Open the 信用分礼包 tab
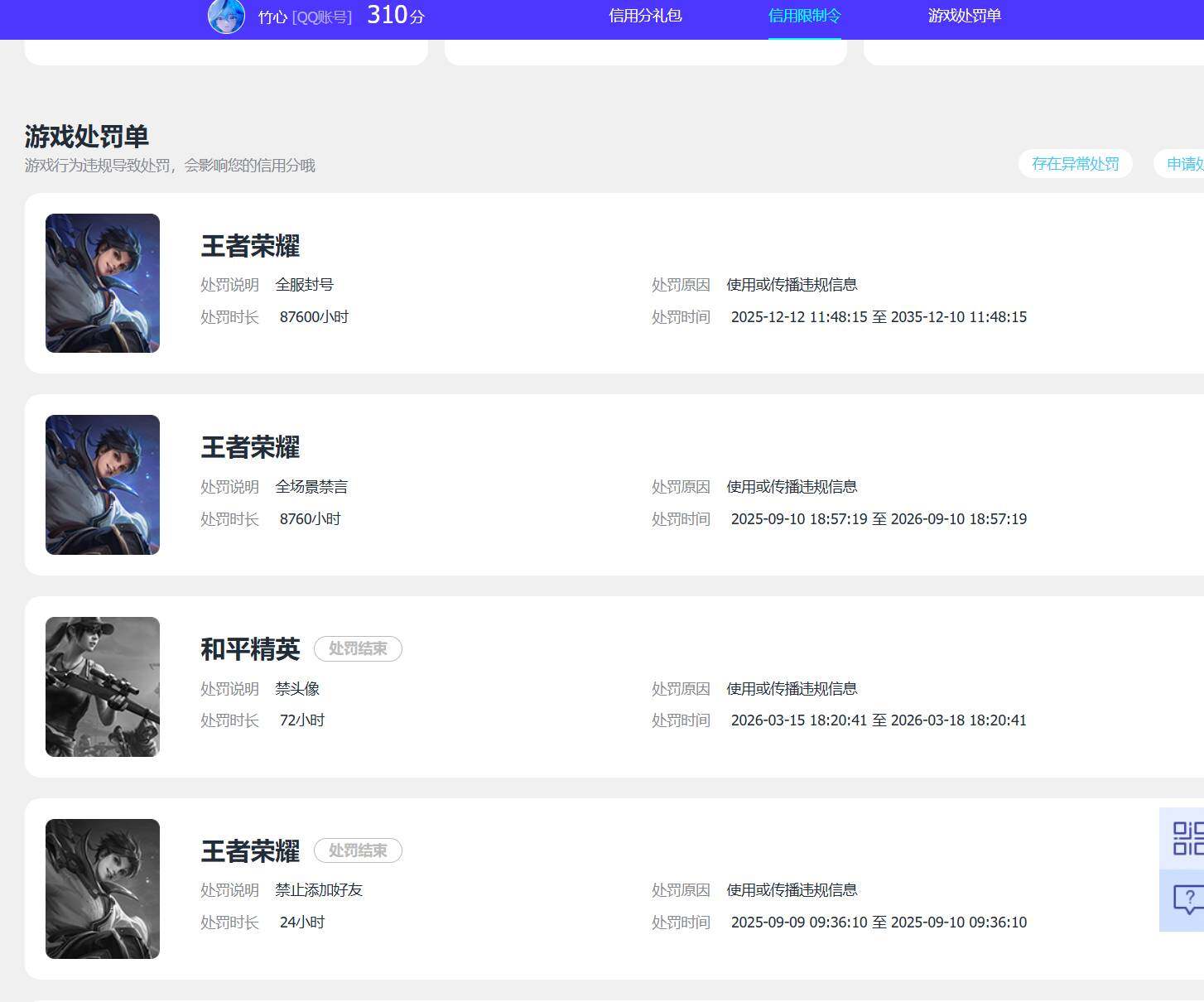Screen dimensions: 1204x1002 pyautogui.click(x=645, y=16)
